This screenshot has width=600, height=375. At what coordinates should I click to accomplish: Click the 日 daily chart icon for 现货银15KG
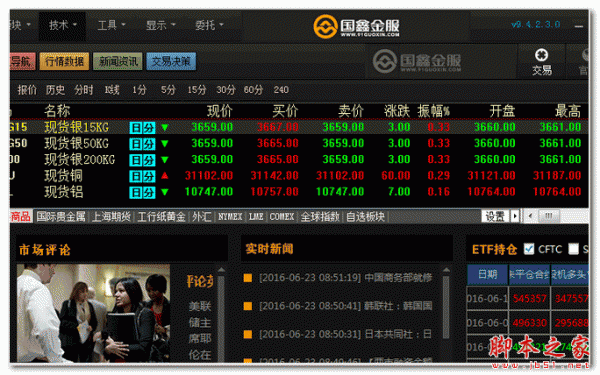[136, 128]
